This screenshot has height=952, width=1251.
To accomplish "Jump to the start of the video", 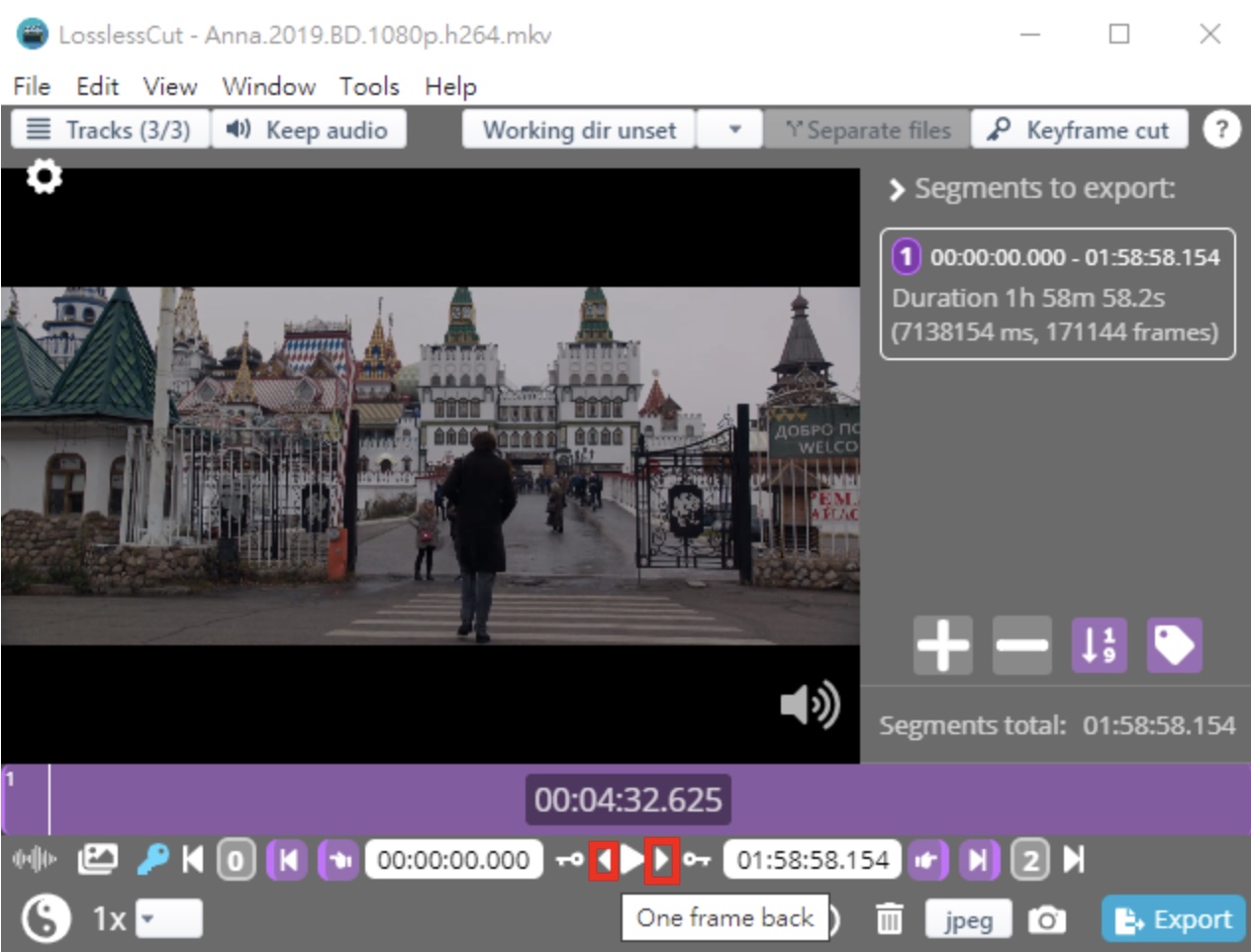I will [x=193, y=859].
